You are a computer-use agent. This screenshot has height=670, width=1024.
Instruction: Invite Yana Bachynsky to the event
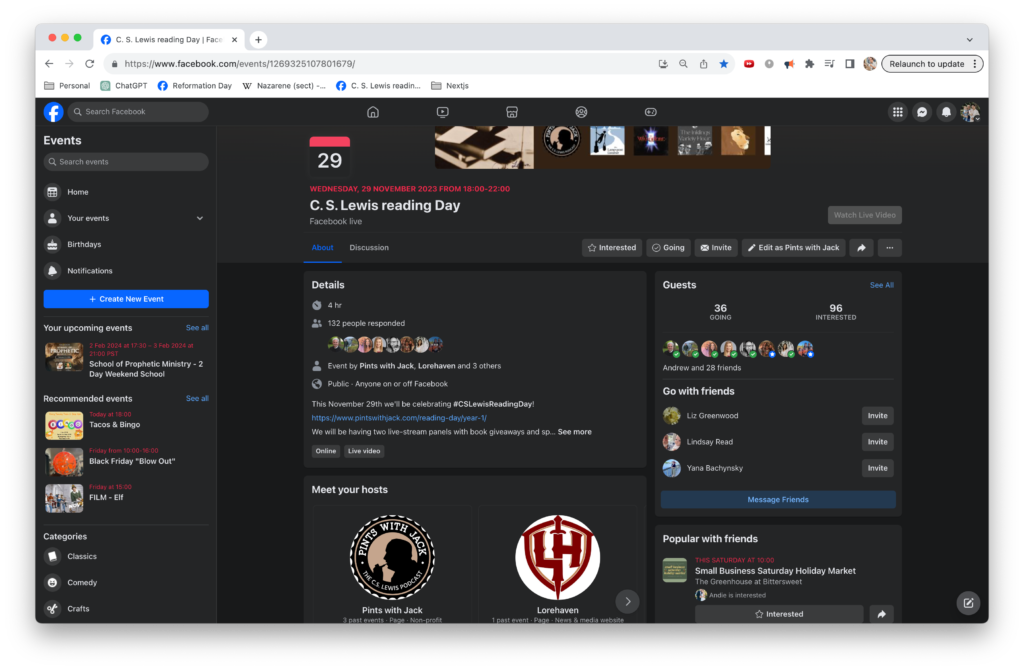[878, 468]
